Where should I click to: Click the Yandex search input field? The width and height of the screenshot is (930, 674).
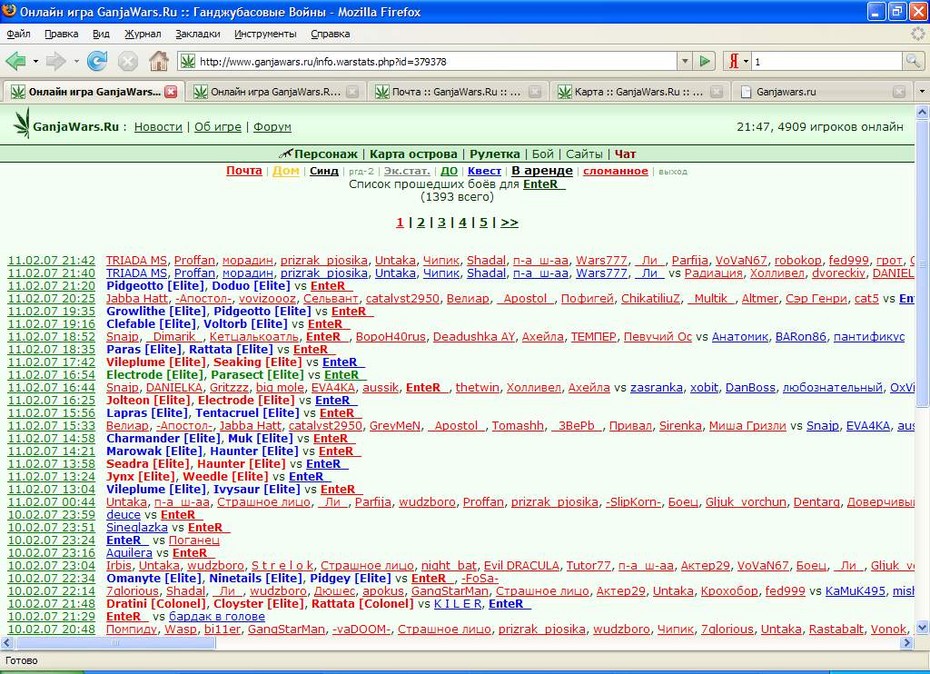tap(827, 61)
